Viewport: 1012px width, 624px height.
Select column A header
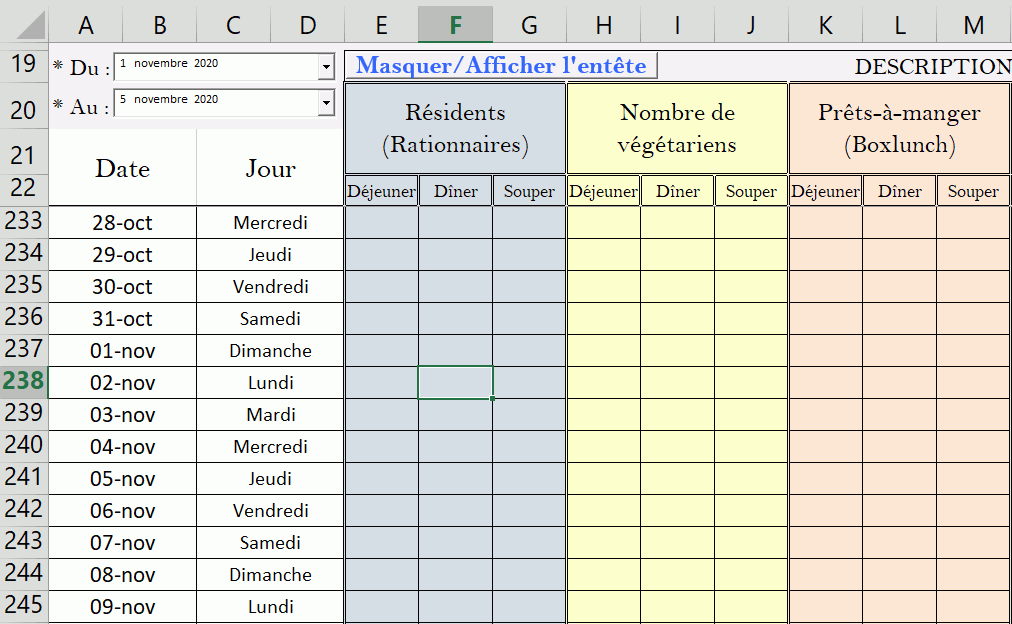pos(86,25)
